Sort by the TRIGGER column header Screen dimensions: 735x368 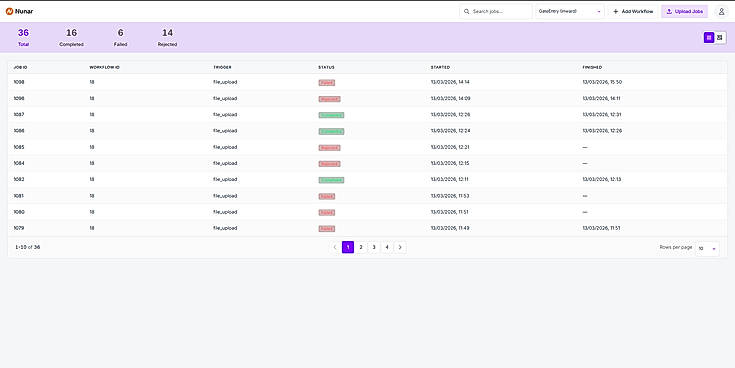[222, 68]
